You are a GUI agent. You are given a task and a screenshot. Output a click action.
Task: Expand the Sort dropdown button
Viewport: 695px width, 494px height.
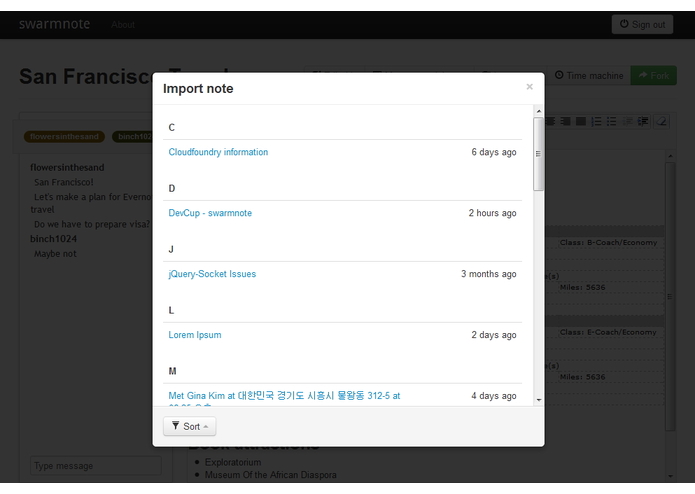189,426
